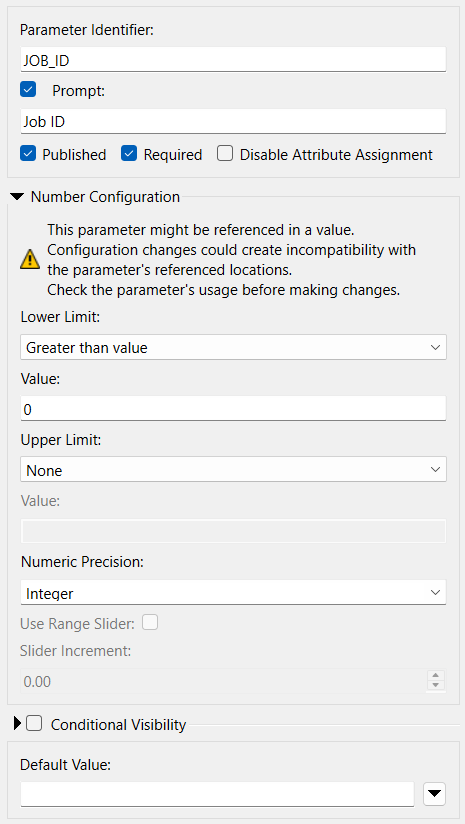Click the Prompt text field Job ID
The image size is (465, 824).
point(233,121)
